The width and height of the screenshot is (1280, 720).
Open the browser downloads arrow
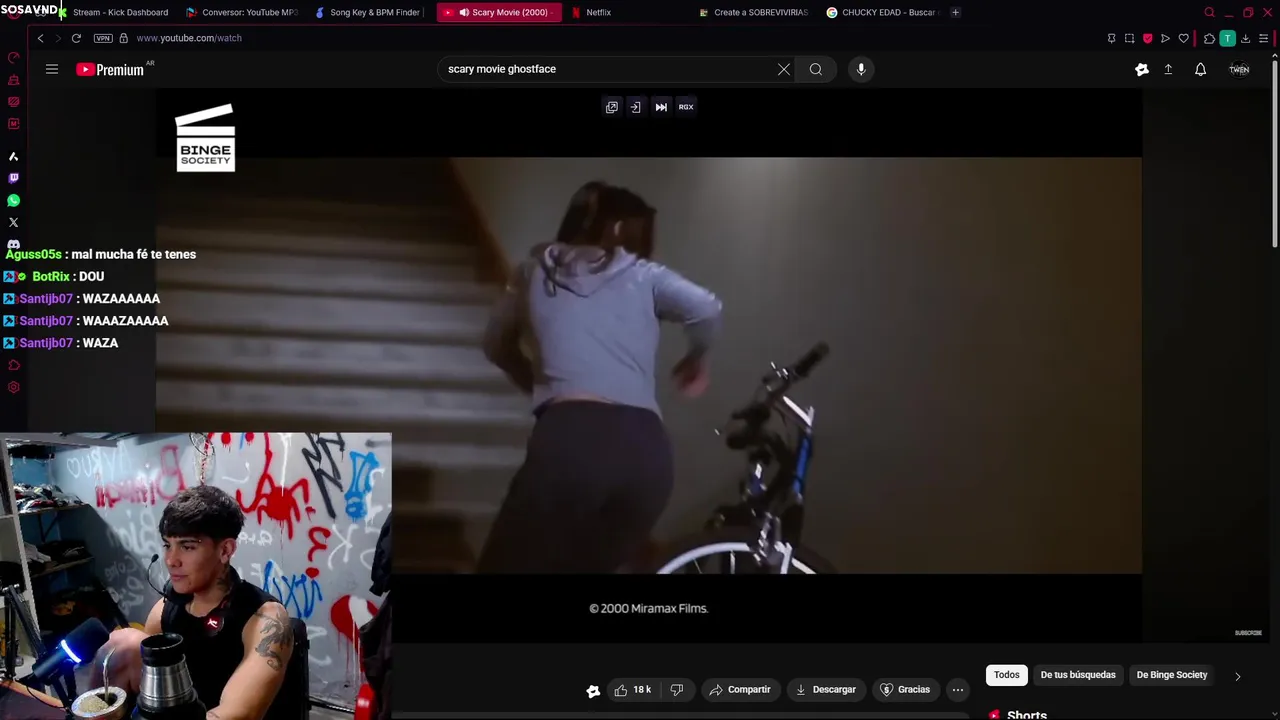pos(1245,38)
